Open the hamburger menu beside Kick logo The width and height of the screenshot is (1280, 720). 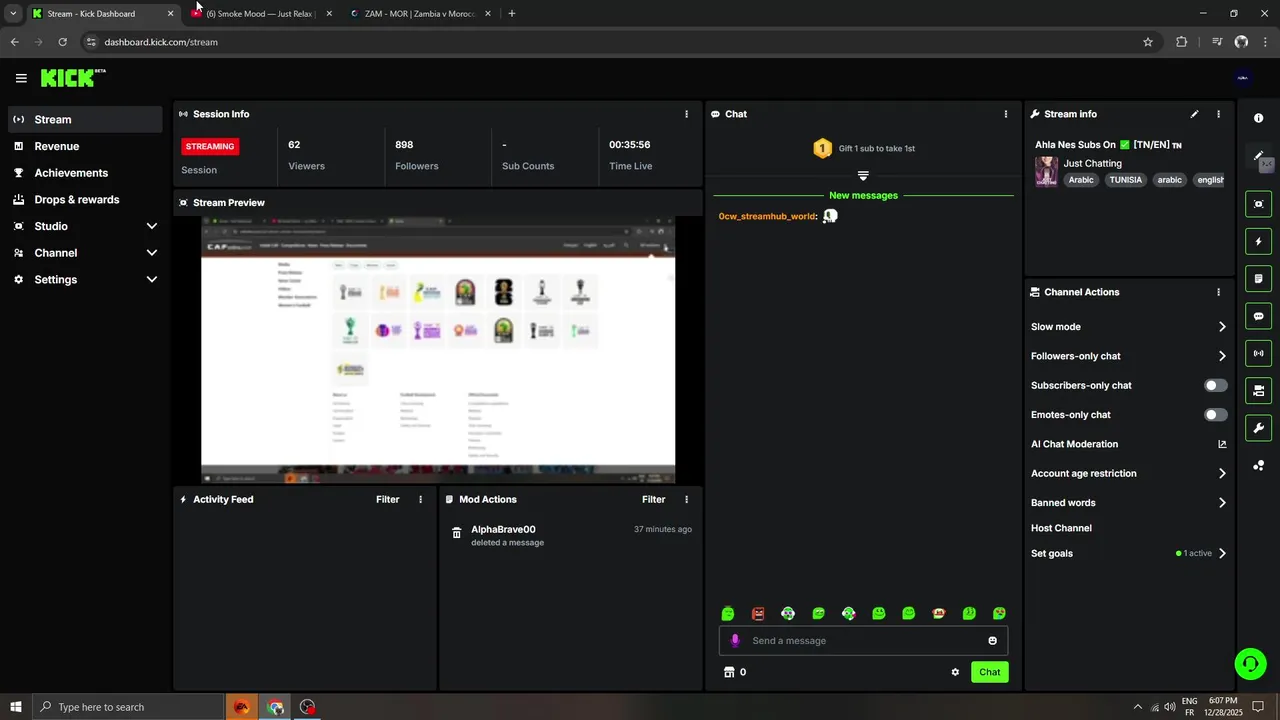point(21,78)
